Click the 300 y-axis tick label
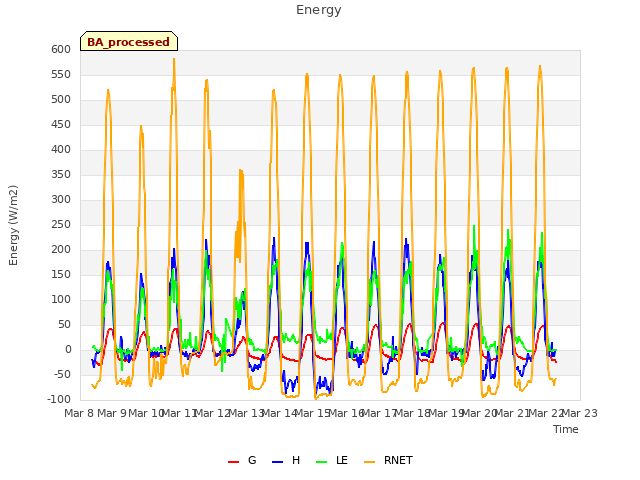640x480 pixels. click(61, 200)
